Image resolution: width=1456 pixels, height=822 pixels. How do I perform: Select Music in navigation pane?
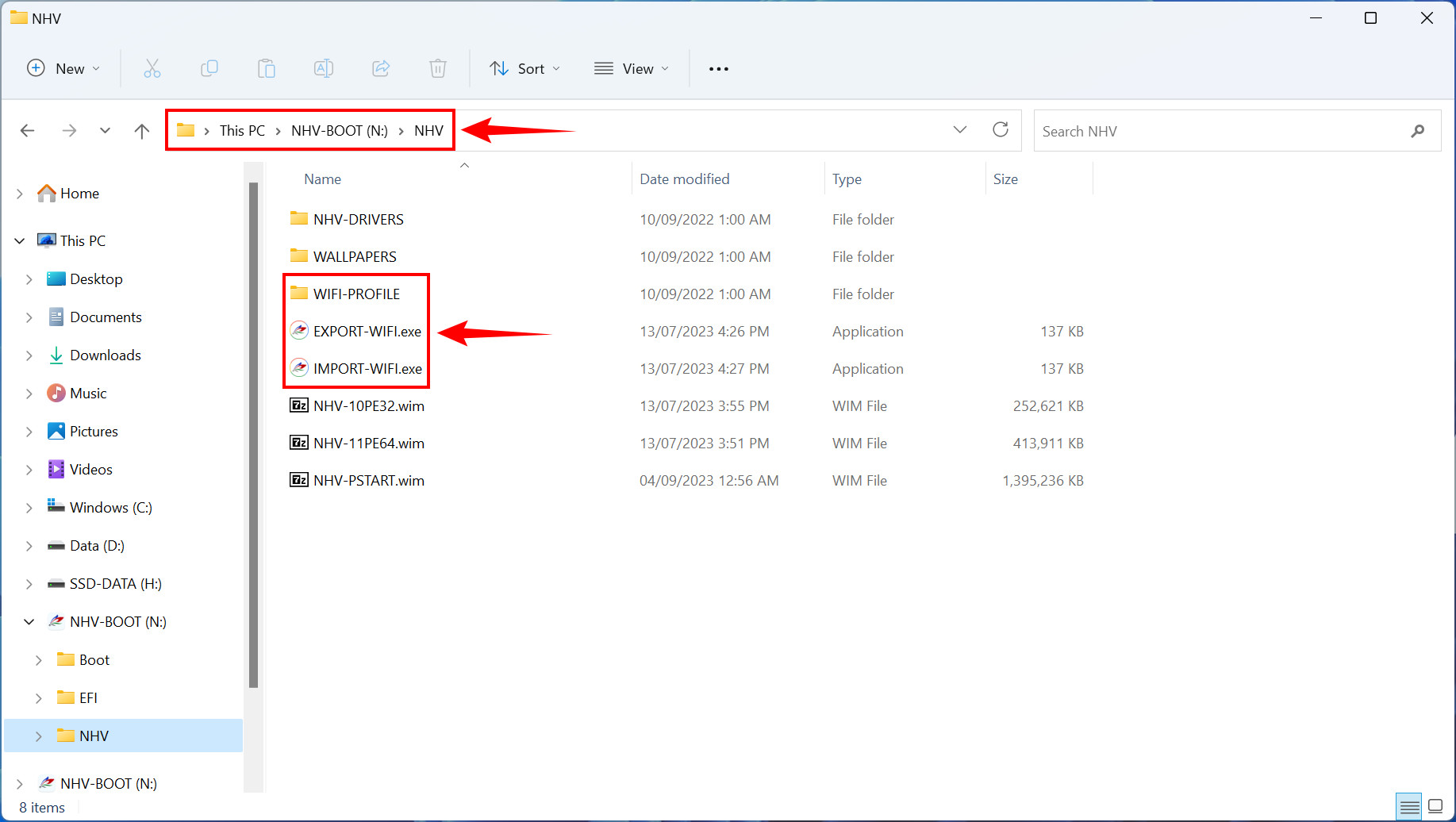tap(88, 394)
